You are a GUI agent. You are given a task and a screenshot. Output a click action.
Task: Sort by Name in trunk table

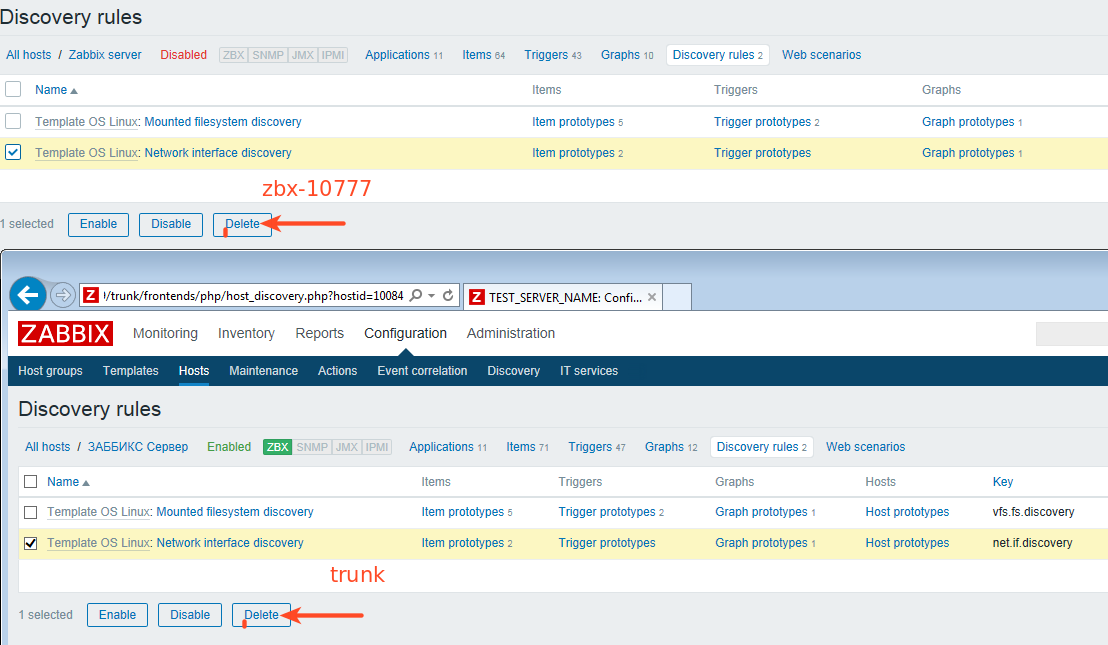pos(68,482)
